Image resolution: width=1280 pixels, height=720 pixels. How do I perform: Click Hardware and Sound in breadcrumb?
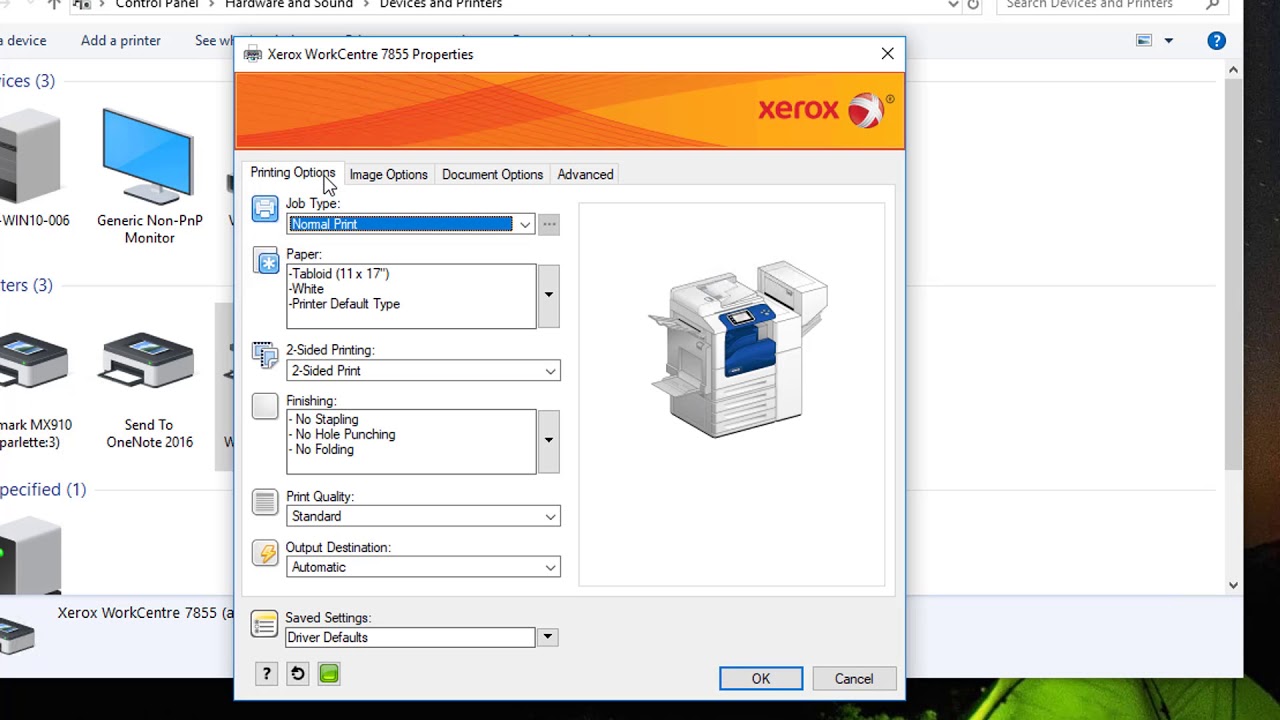tap(289, 5)
